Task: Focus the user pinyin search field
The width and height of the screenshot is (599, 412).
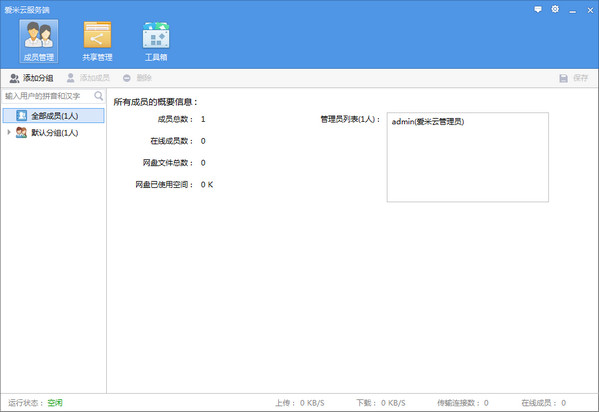Action: pos(48,96)
